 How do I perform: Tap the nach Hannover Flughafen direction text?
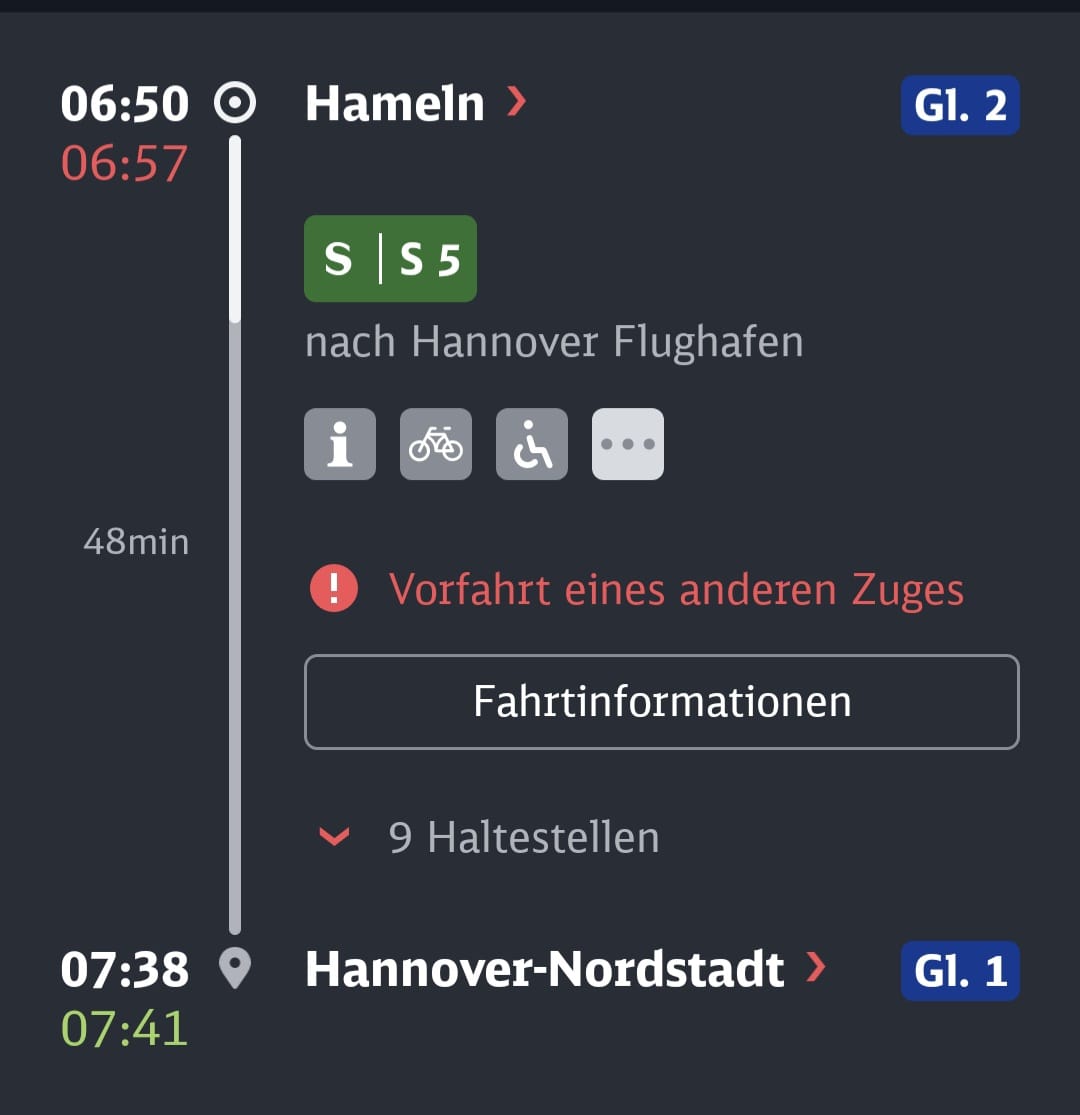554,342
